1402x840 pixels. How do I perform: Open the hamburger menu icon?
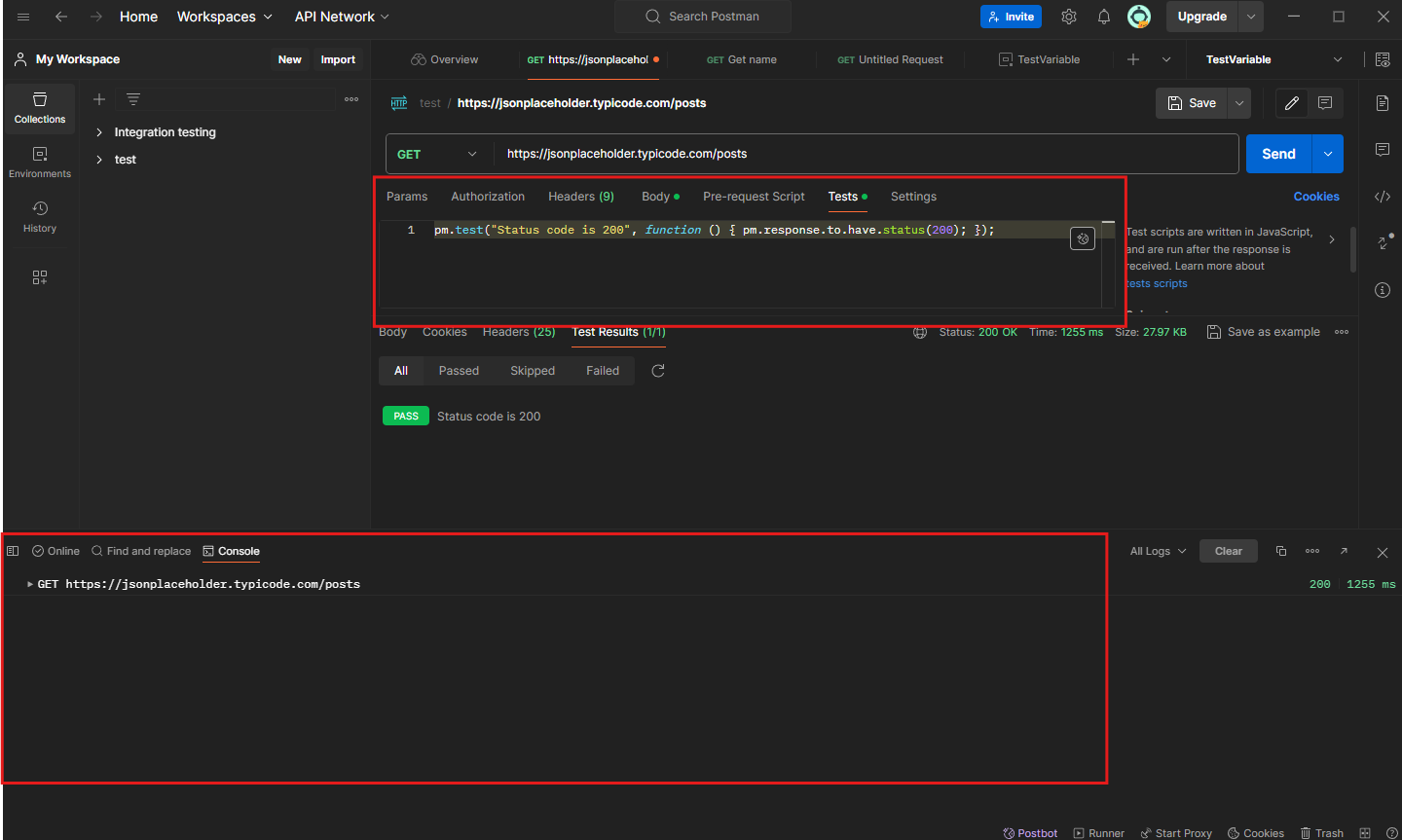click(x=23, y=17)
